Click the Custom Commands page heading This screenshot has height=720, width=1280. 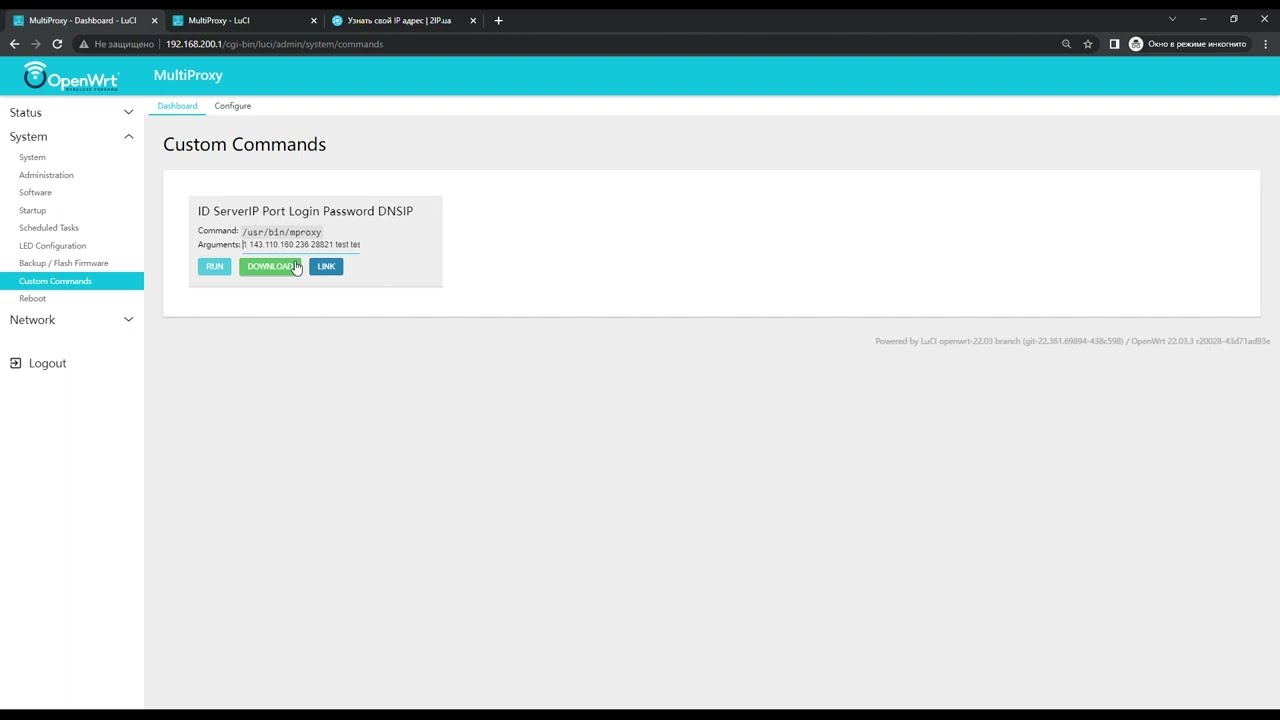click(245, 144)
